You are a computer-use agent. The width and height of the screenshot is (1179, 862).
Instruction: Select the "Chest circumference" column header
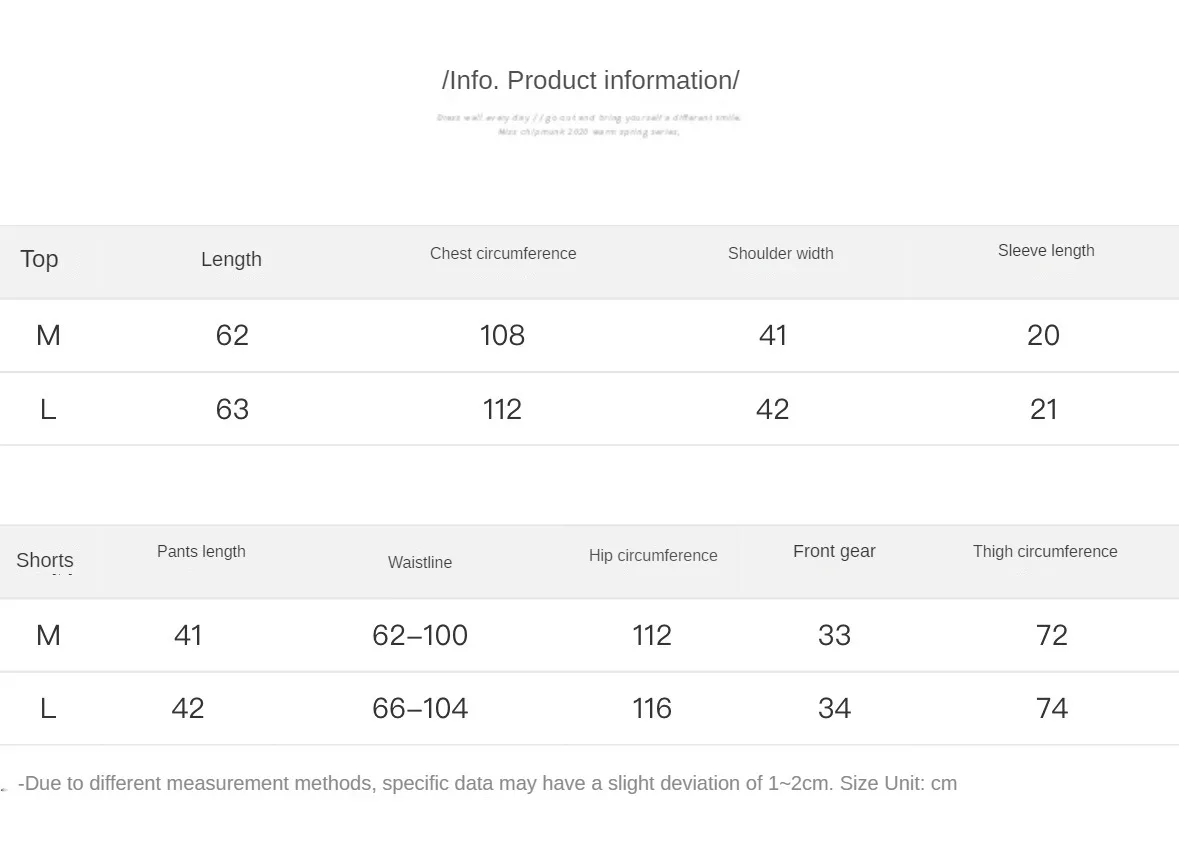point(503,254)
